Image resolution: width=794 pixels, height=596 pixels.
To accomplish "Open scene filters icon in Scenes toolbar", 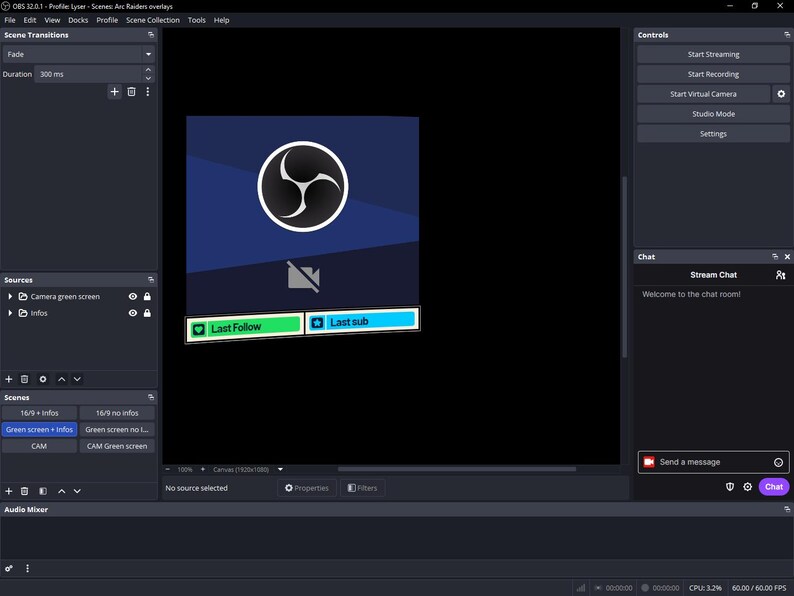I will 43,491.
